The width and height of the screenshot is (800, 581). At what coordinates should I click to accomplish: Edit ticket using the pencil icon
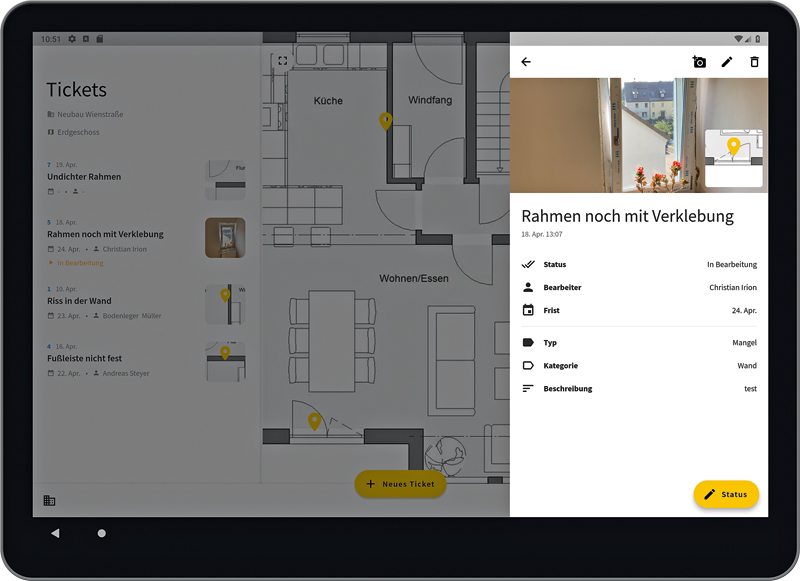pyautogui.click(x=727, y=62)
